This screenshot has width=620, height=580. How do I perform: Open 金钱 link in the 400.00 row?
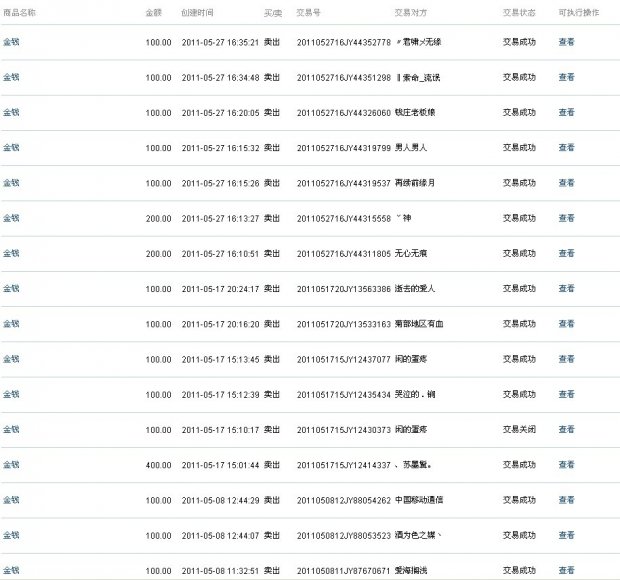tap(12, 464)
